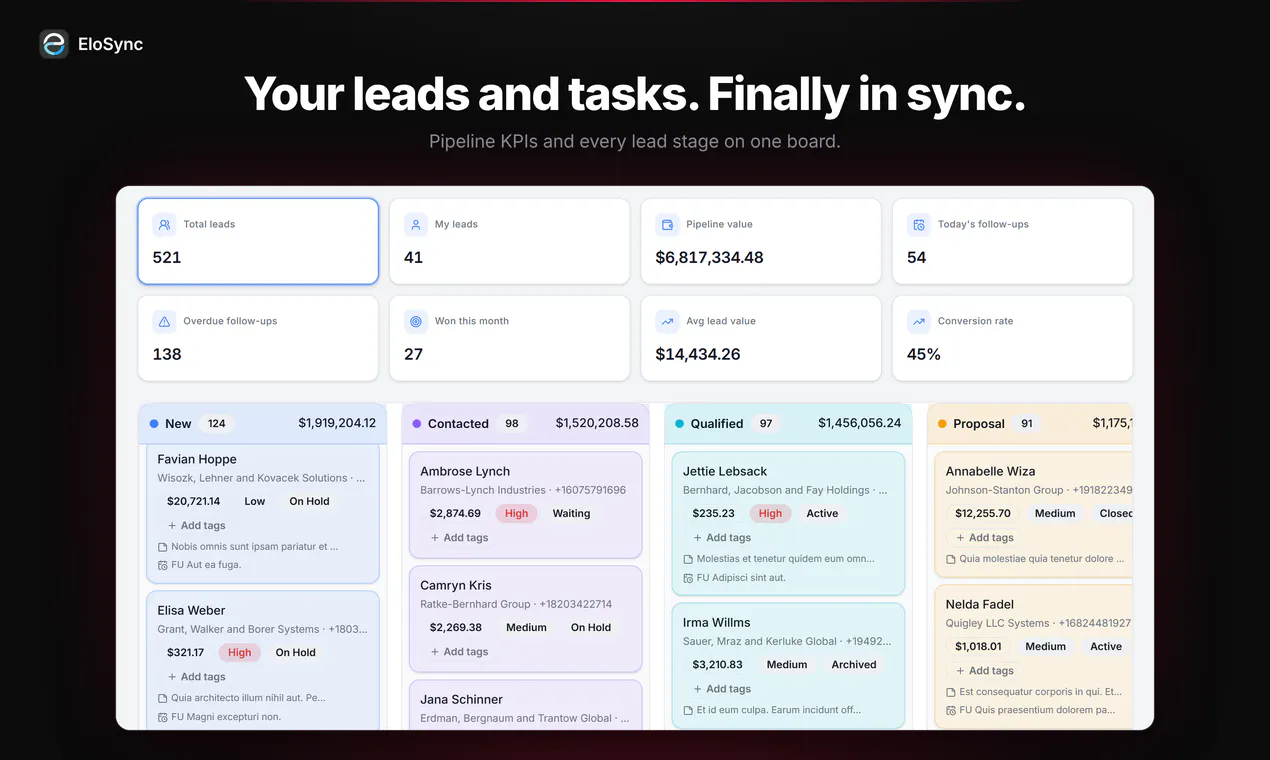Click the Low priority badge on Favian Hoppe
This screenshot has width=1270, height=760.
255,502
